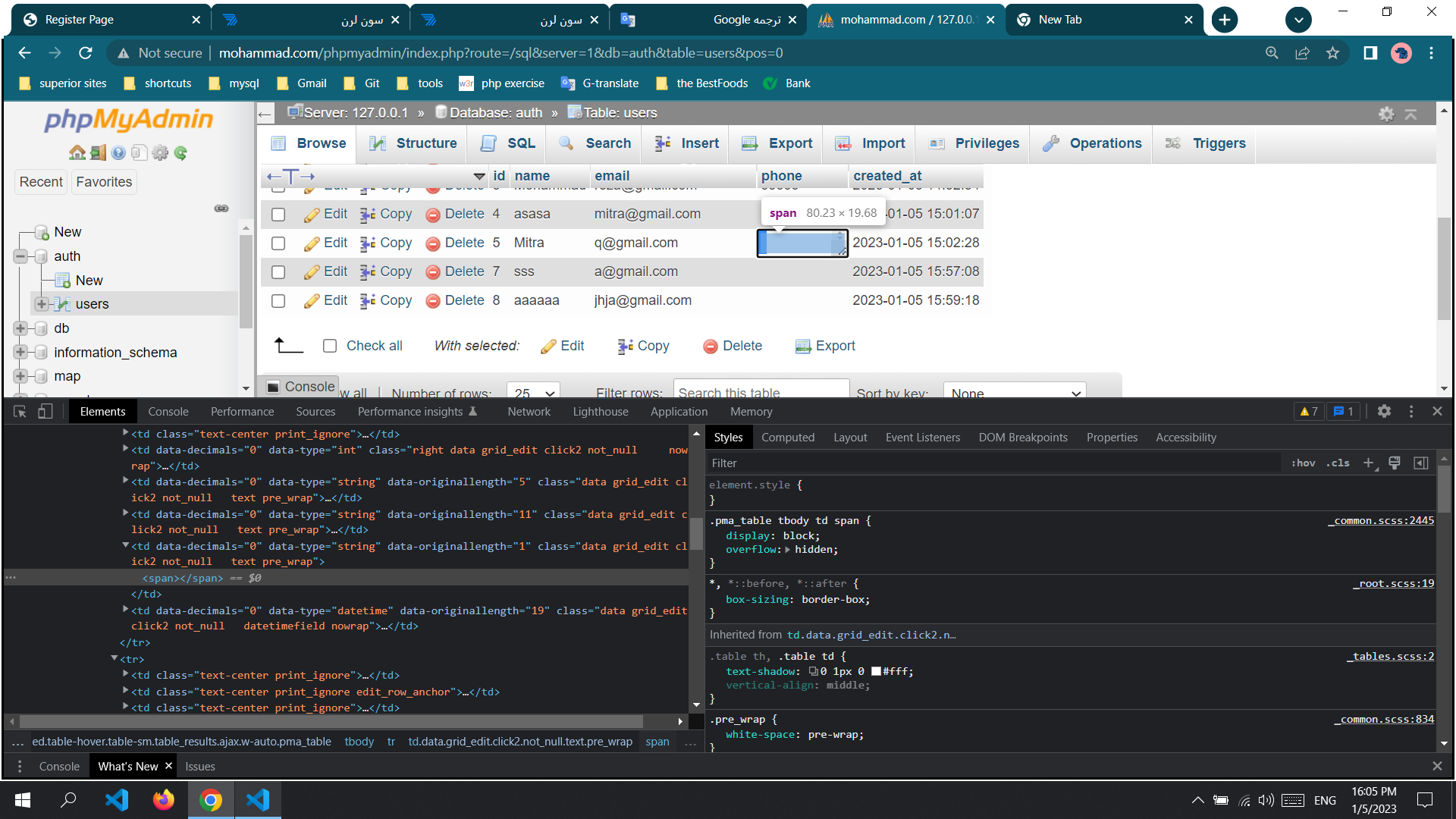Switch to the Computed styles tab
This screenshot has height=819, width=1456.
point(788,438)
